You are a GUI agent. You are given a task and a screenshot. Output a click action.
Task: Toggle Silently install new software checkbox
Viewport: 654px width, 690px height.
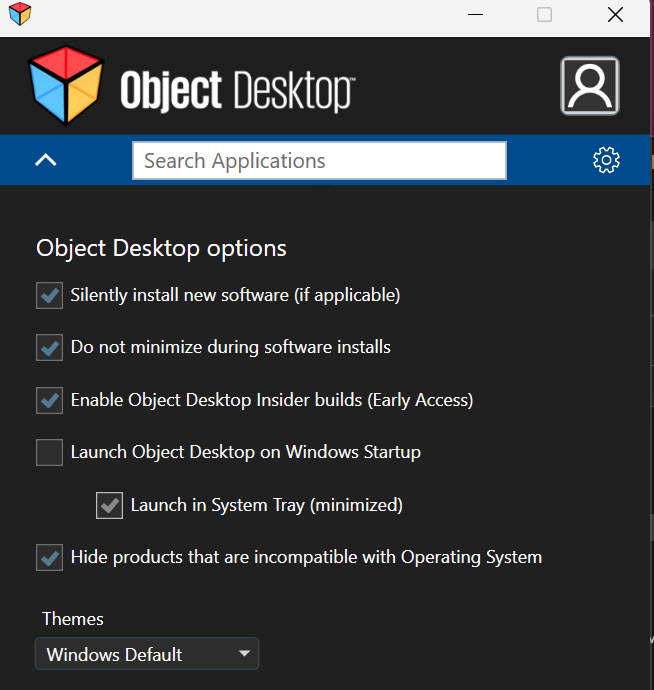point(49,295)
